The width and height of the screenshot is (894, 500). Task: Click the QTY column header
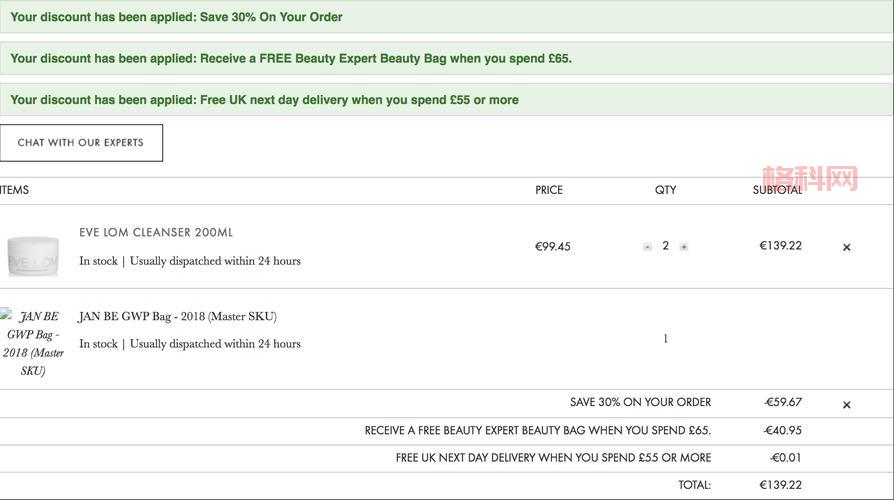point(665,190)
